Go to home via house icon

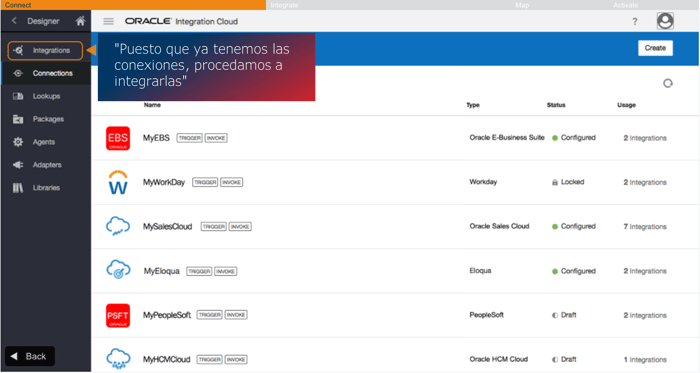[x=80, y=21]
